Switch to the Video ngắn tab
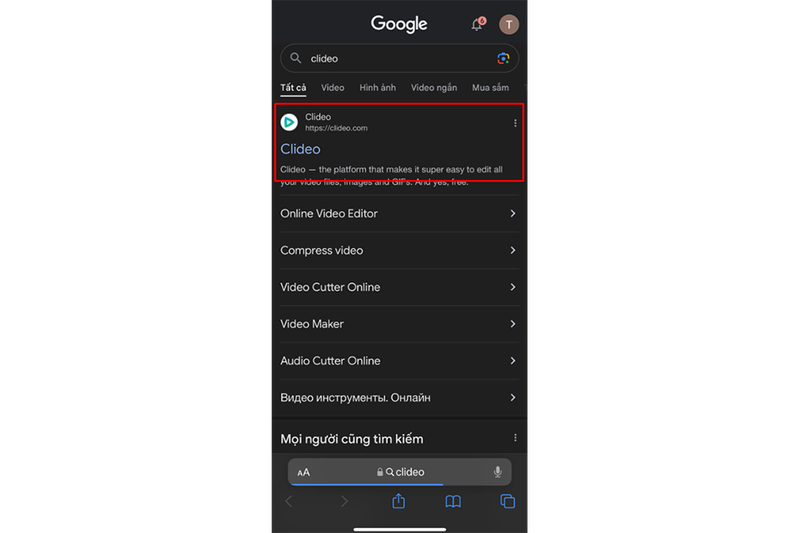800x533 pixels. (x=434, y=88)
